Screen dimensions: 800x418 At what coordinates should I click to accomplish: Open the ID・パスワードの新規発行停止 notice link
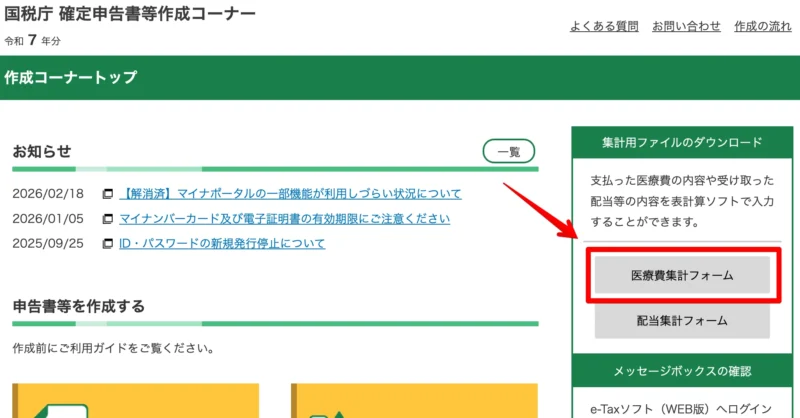pyautogui.click(x=222, y=243)
